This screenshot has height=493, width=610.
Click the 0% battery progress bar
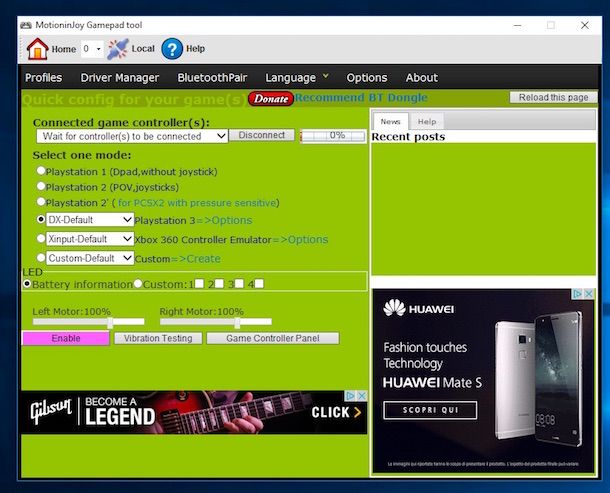[x=333, y=136]
